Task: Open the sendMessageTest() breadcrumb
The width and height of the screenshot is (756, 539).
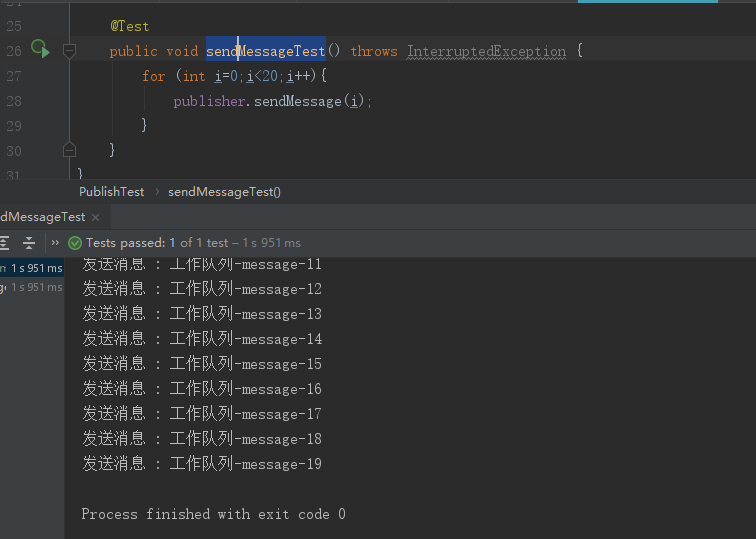Action: pos(224,192)
